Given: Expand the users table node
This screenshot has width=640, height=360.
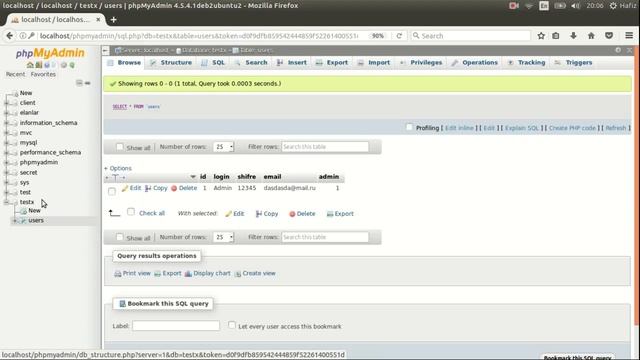Looking at the screenshot, I should (x=15, y=220).
